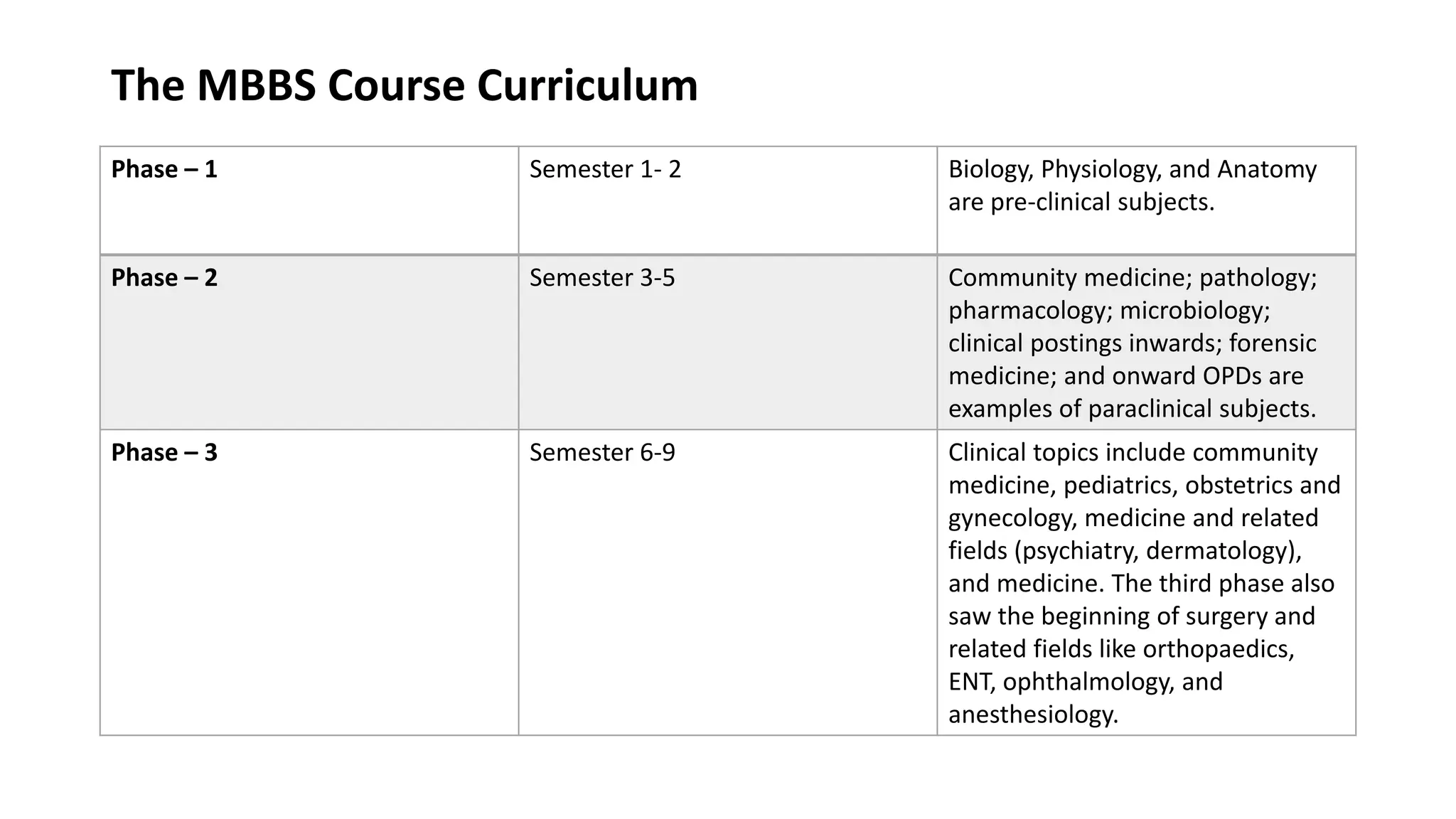The image size is (1456, 819).
Task: Click "examples of paraclinical subjects." line
Action: 1132,408
